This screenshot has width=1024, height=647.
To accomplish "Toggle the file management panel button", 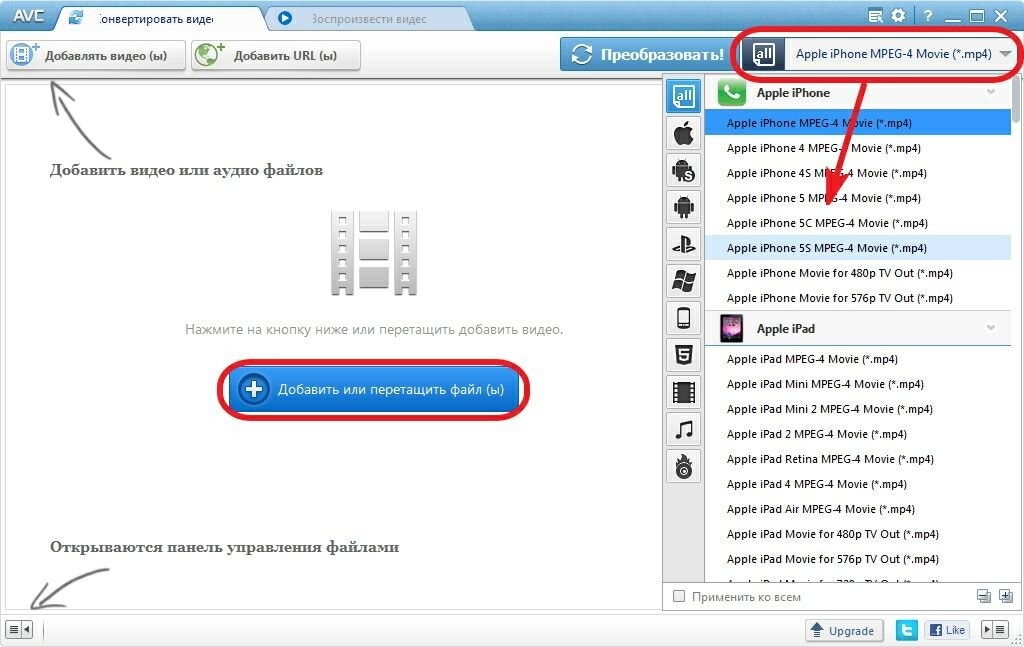I will (19, 630).
